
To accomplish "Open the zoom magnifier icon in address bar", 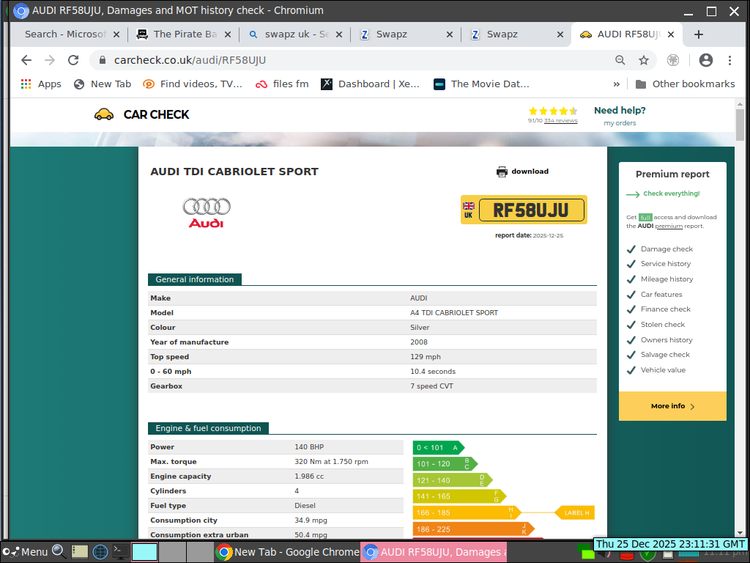I will coord(620,60).
